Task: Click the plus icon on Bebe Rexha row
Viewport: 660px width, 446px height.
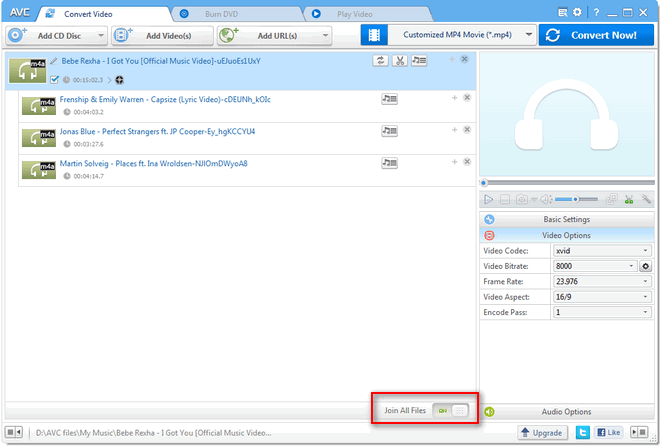Action: pos(452,59)
